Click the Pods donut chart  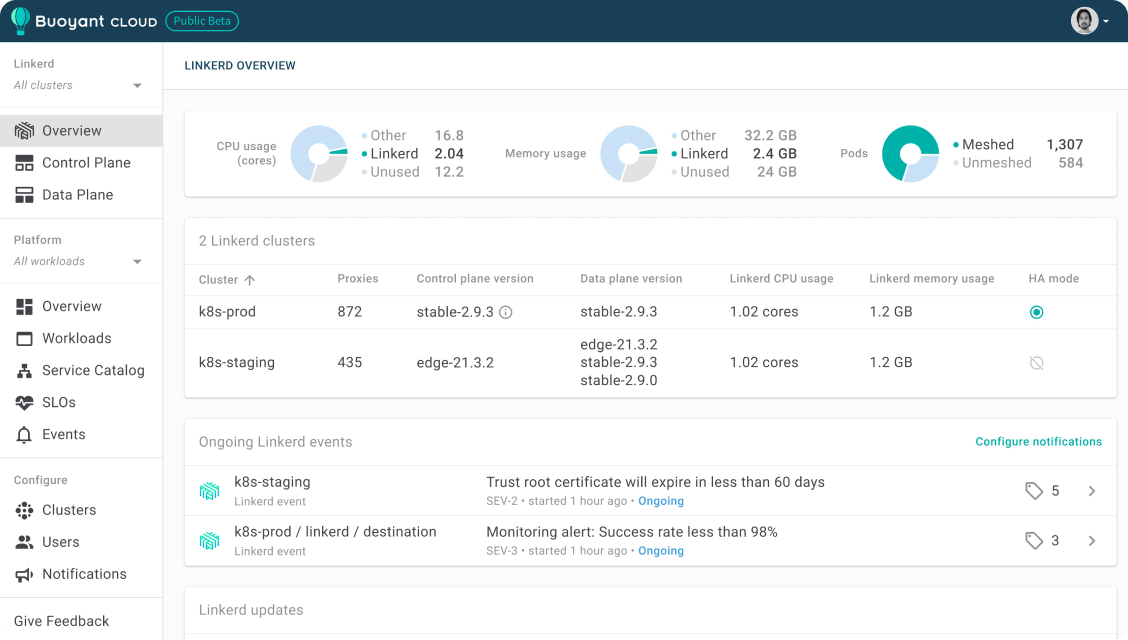tap(910, 154)
